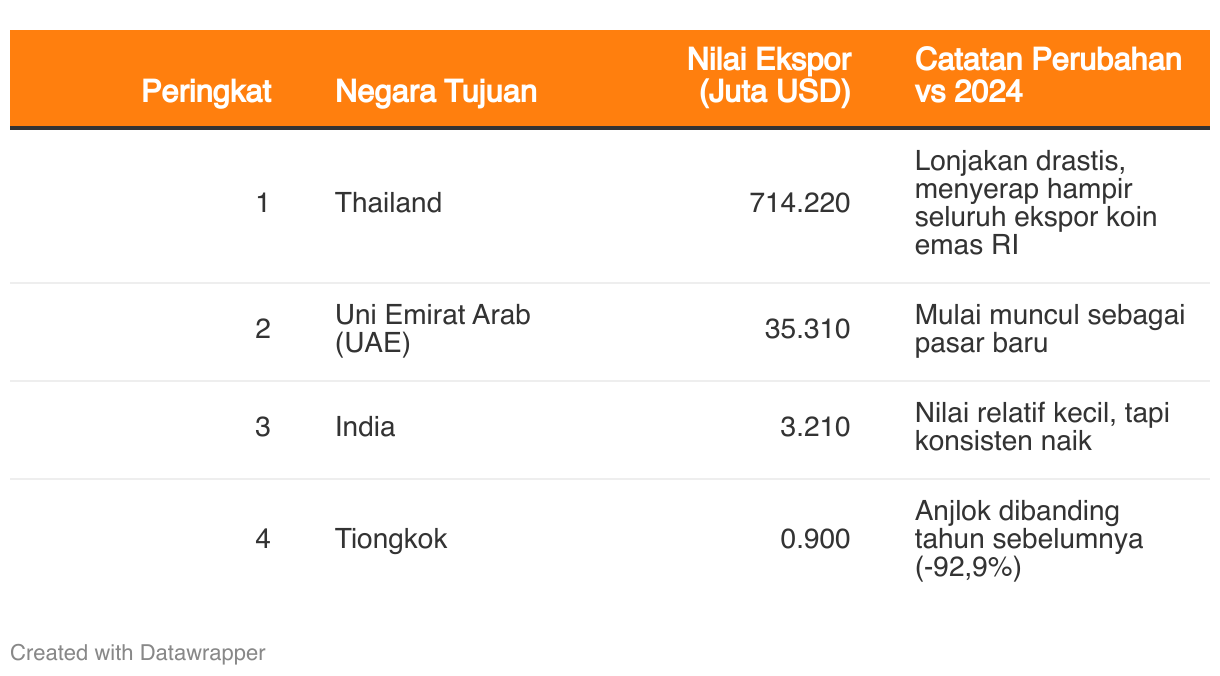The height and width of the screenshot is (676, 1220).
Task: Click the export value 714.220
Action: pyautogui.click(x=800, y=203)
